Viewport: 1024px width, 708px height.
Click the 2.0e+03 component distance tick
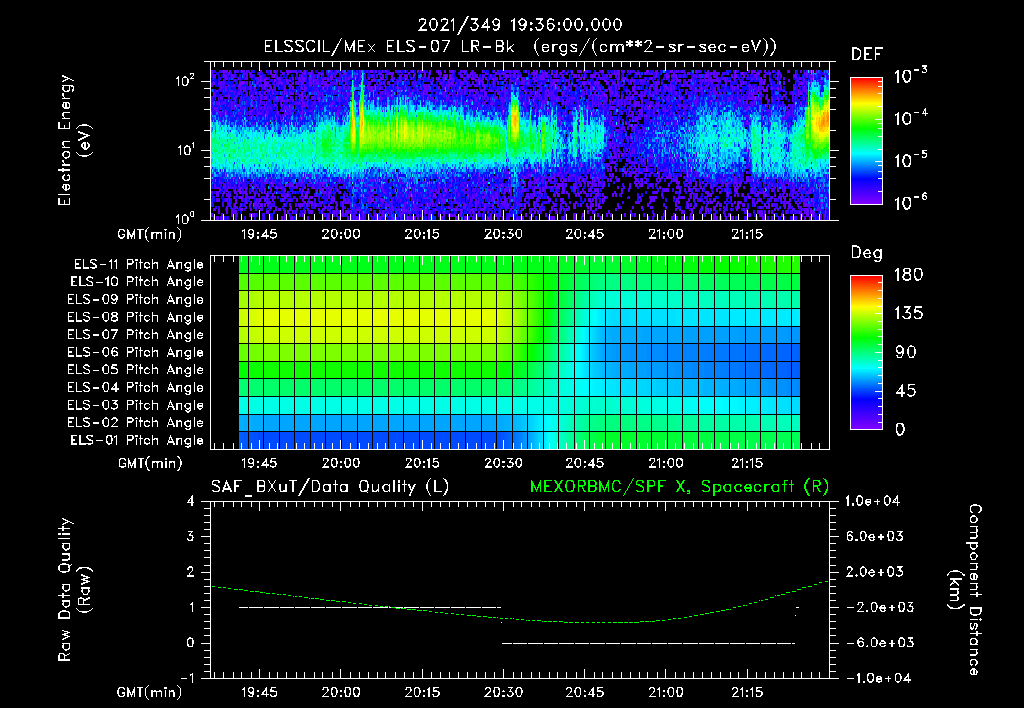tap(874, 571)
